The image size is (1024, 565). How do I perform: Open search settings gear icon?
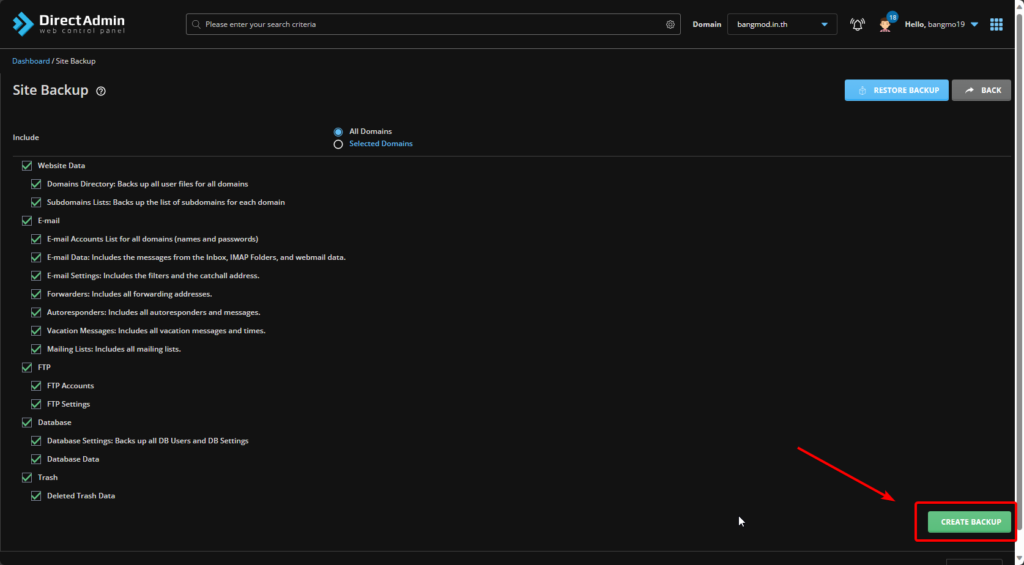tap(670, 24)
